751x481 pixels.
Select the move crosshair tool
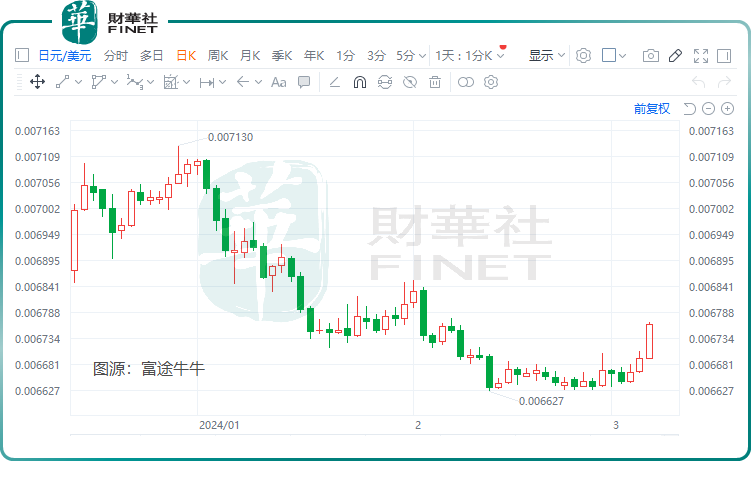point(37,82)
